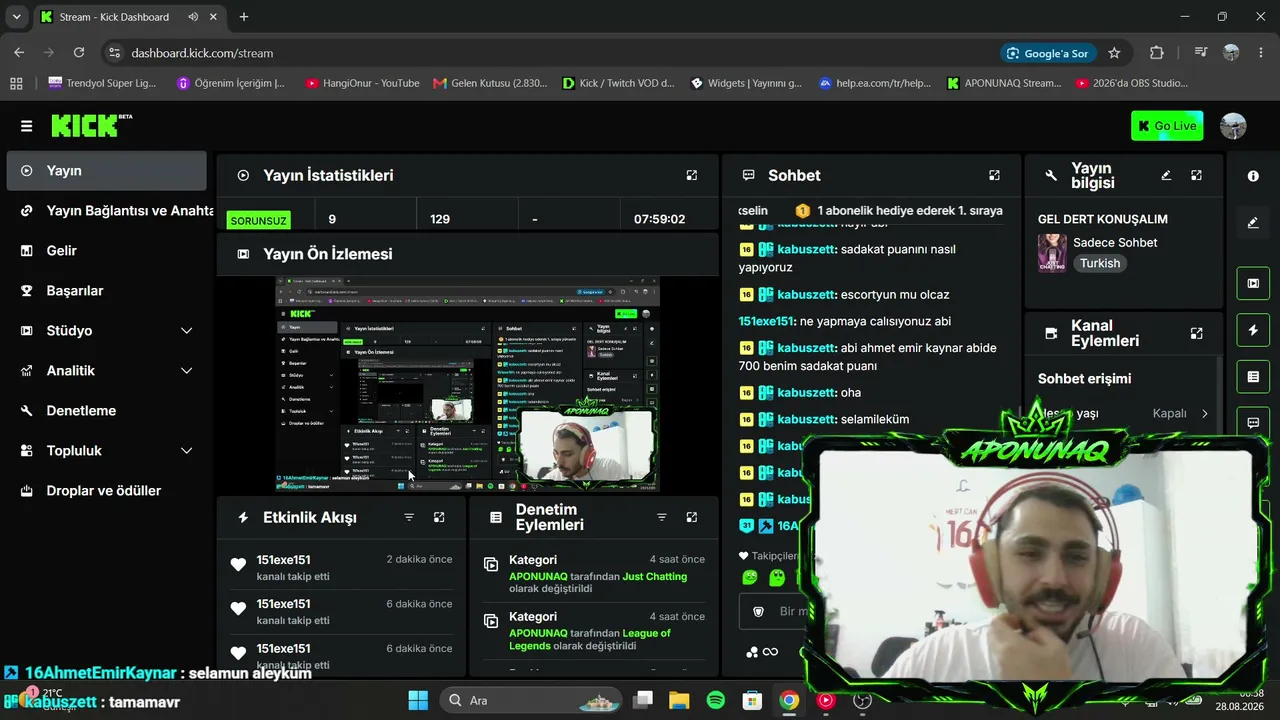Open the media controls icon in Chrome toolbar
Screen dimensions: 1280x720
click(1201, 53)
